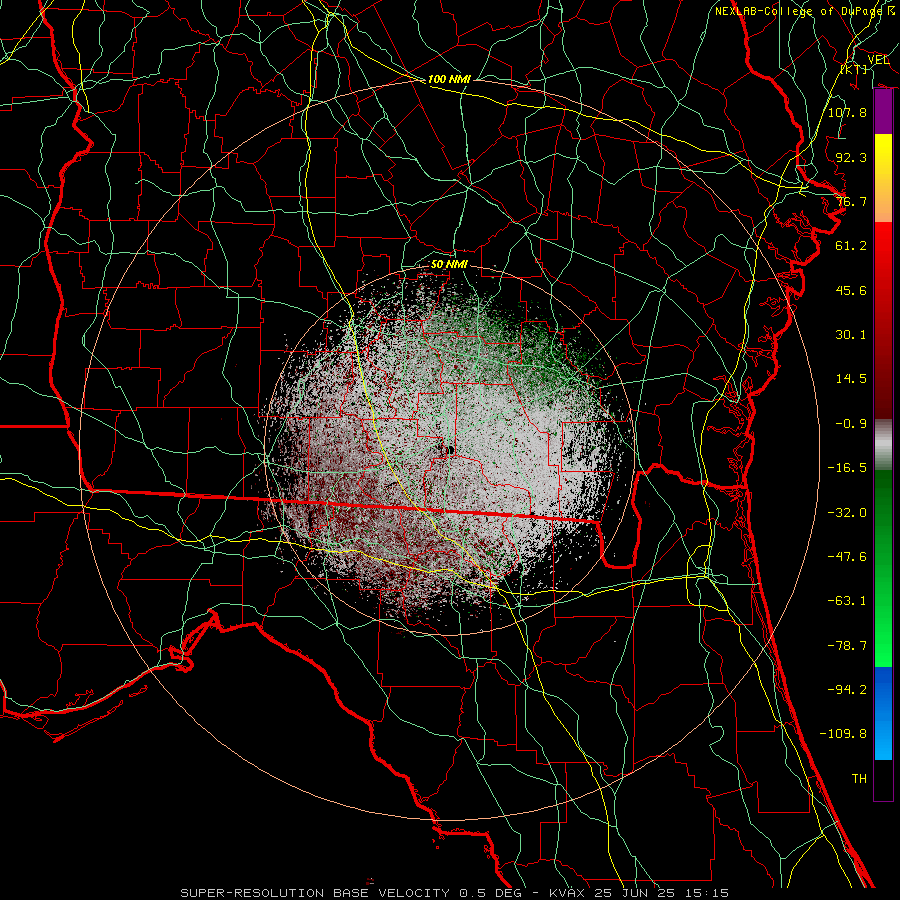This screenshot has height=900, width=900.
Task: Select the 45.6 legend value
Action: pyautogui.click(x=851, y=290)
